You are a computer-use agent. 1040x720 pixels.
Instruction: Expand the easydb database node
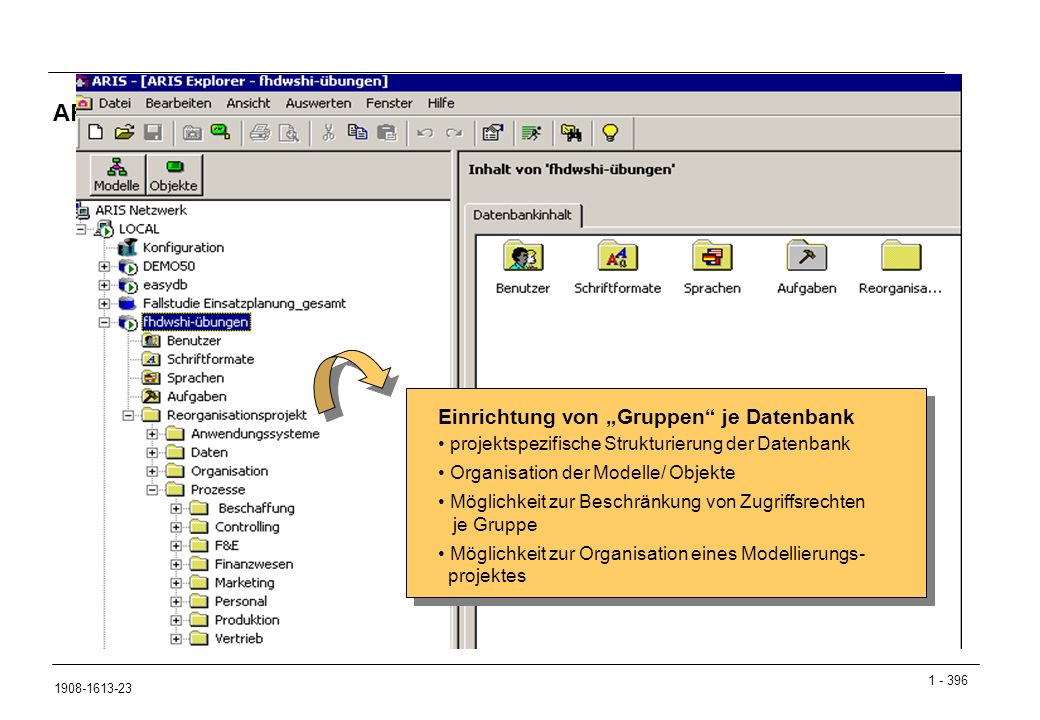pyautogui.click(x=104, y=285)
